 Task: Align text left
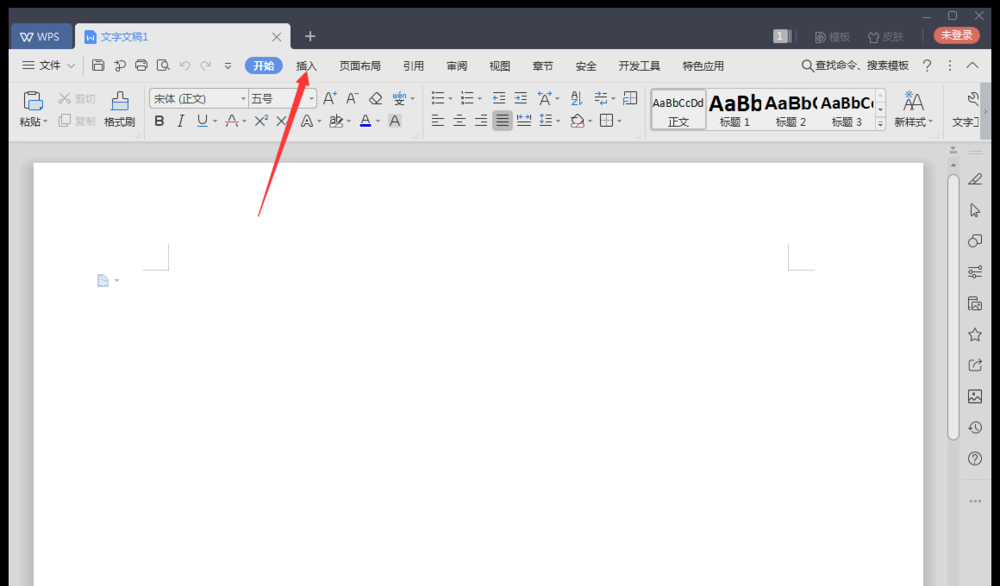[x=438, y=121]
